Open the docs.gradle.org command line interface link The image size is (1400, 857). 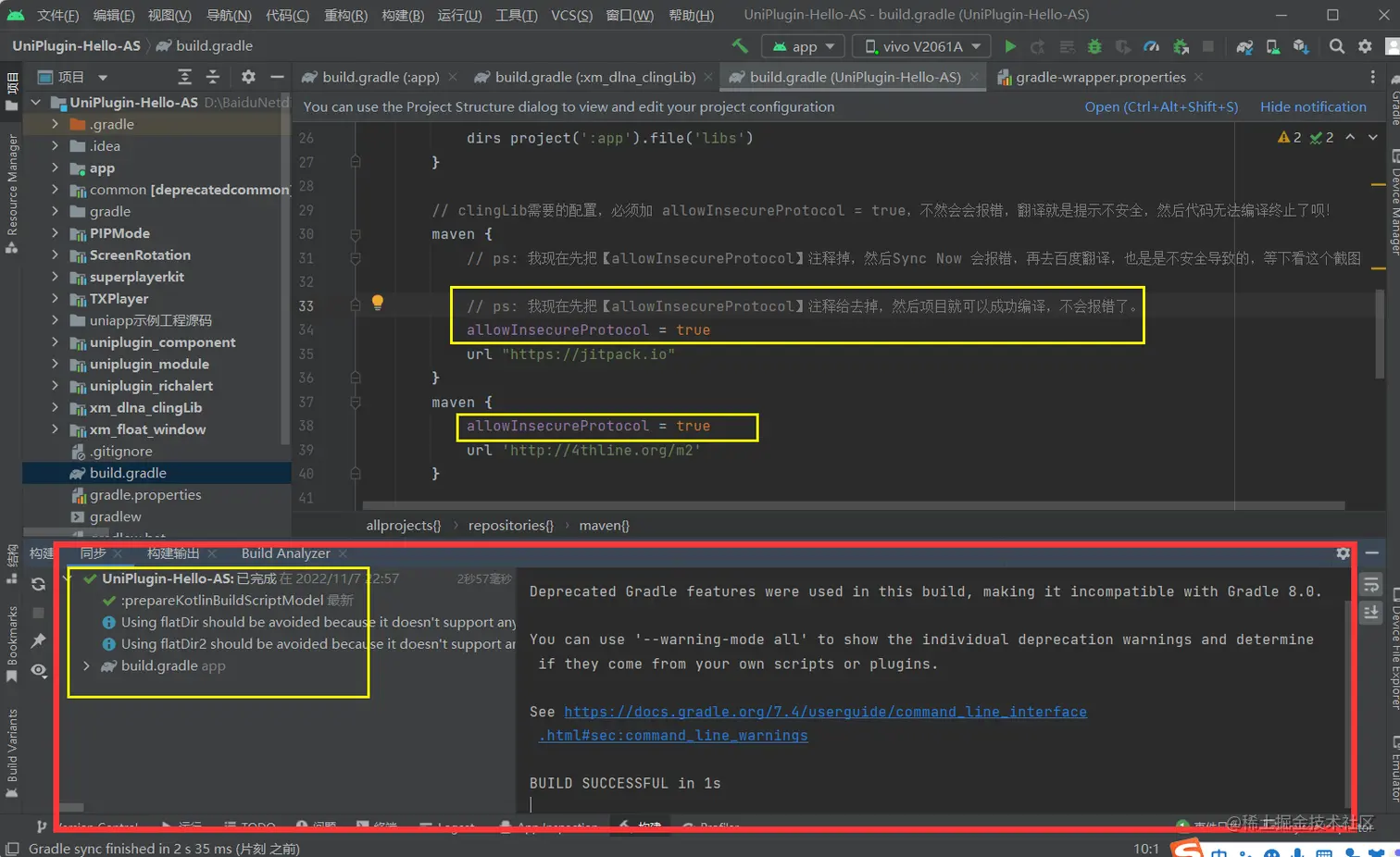point(825,712)
